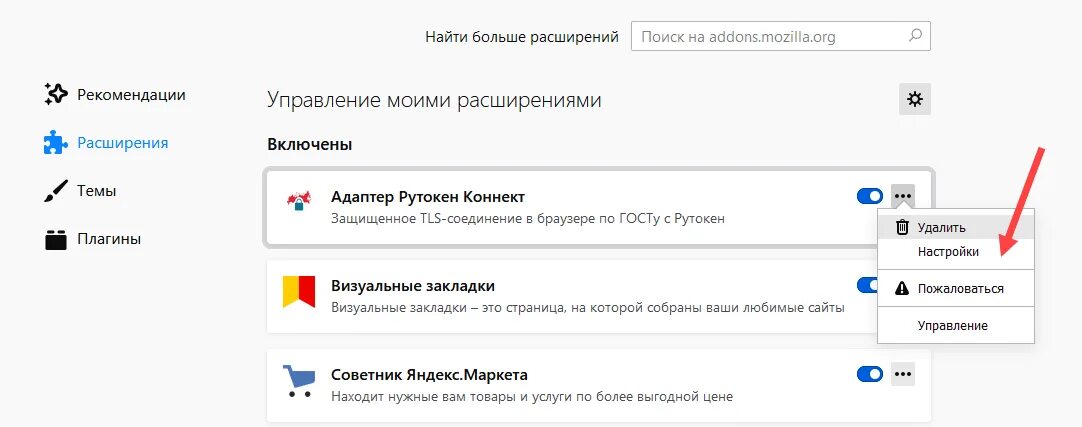Open the Рекомендации sparkle icon
Viewport: 1082px width, 427px height.
(55, 95)
